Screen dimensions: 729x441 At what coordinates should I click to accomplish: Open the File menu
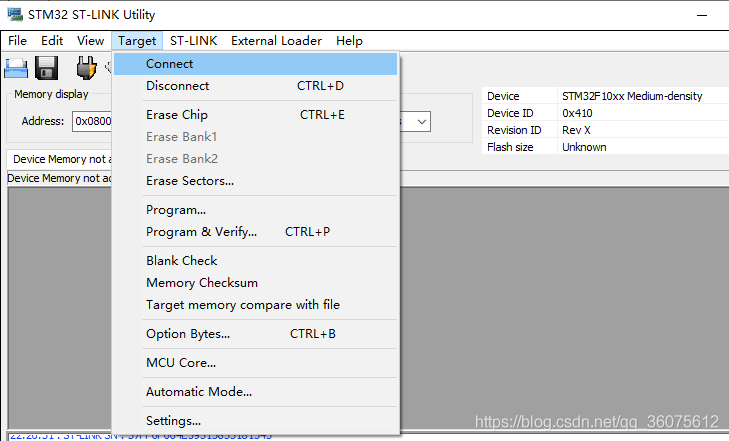point(18,41)
